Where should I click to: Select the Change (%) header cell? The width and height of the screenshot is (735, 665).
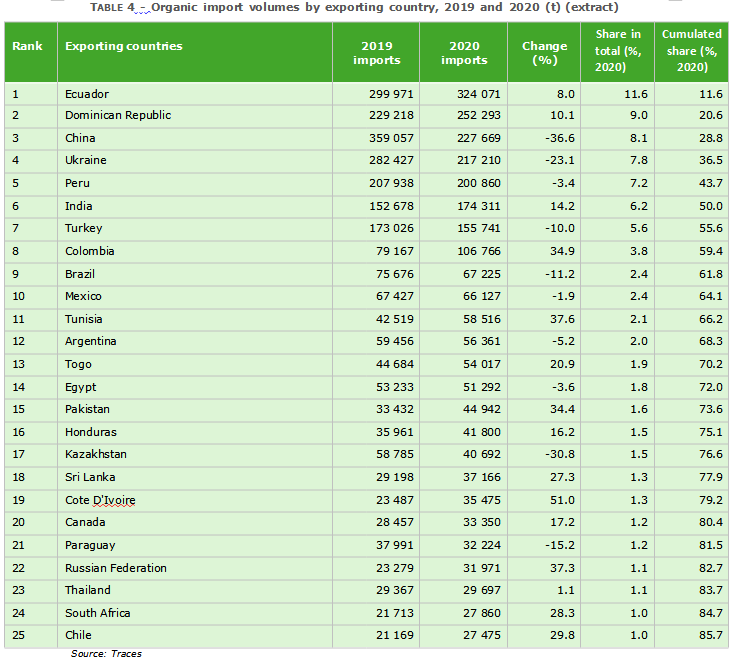pos(544,52)
